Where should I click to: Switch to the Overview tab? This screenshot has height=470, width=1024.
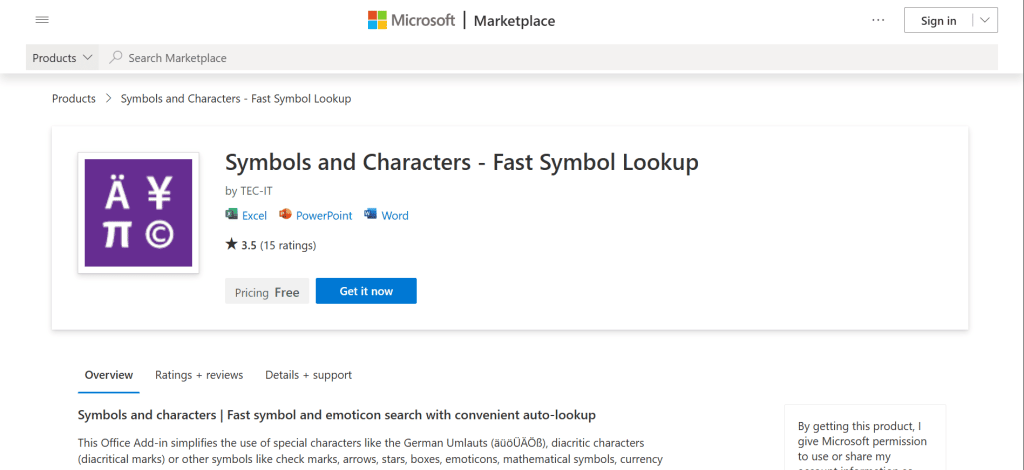pyautogui.click(x=109, y=375)
